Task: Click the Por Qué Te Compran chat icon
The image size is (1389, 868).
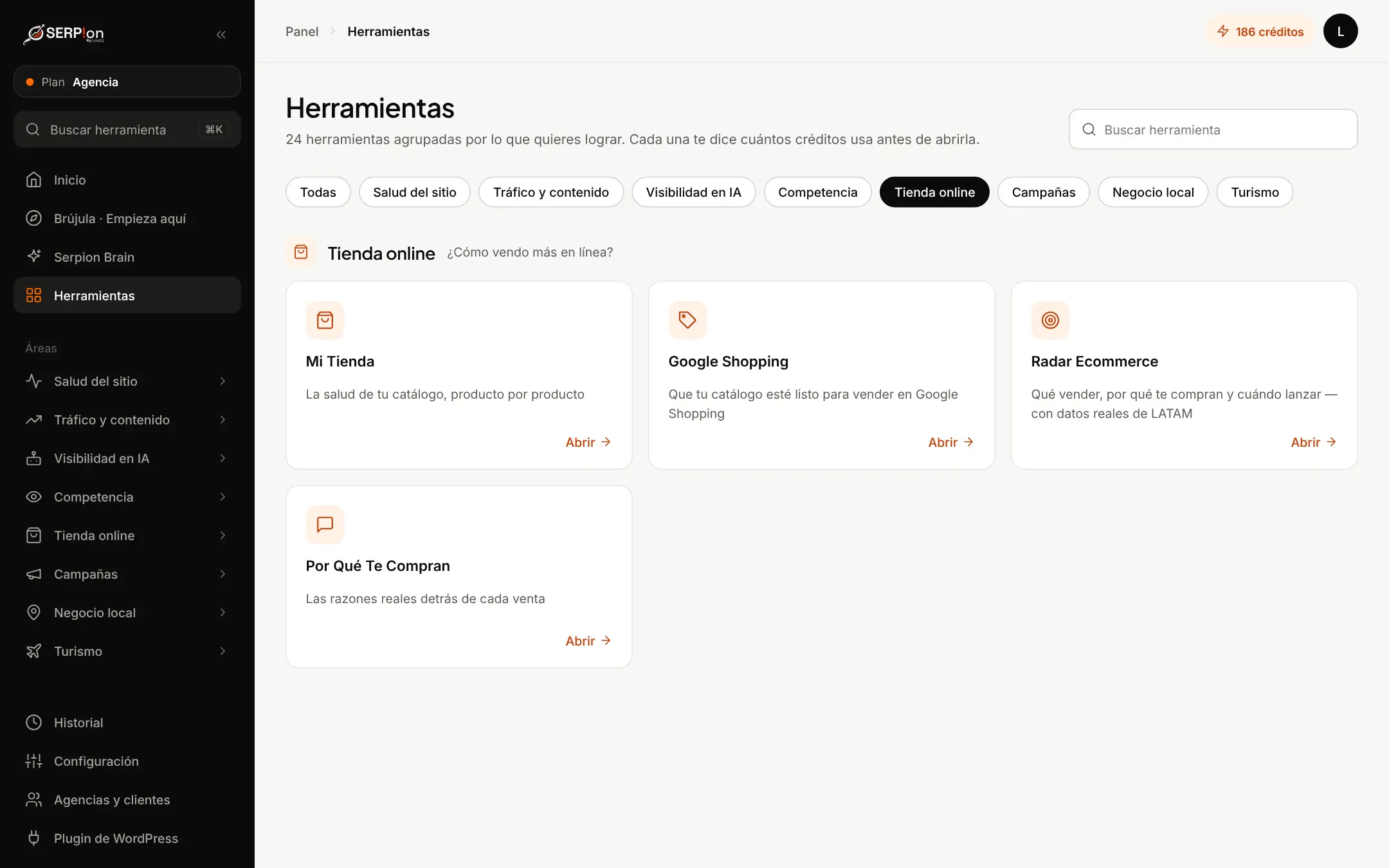Action: pos(325,525)
